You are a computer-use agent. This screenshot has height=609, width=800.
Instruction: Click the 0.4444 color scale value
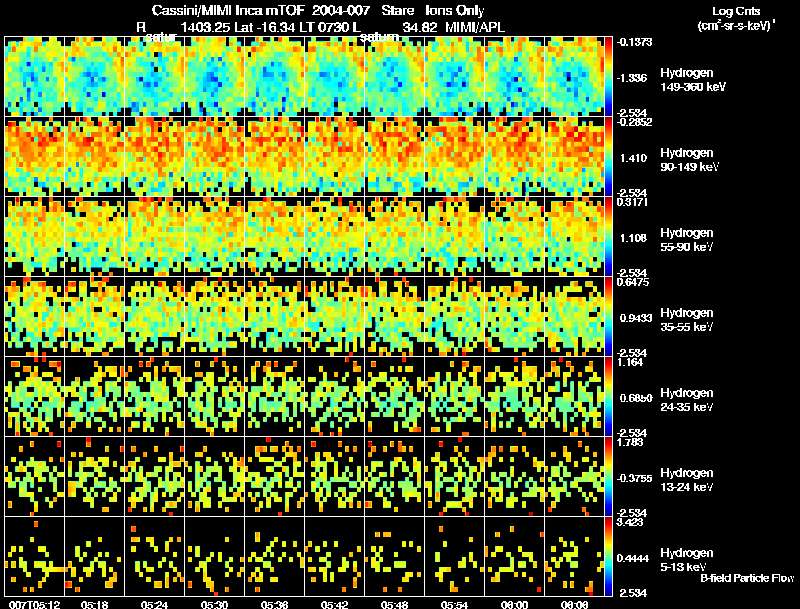pyautogui.click(x=633, y=559)
